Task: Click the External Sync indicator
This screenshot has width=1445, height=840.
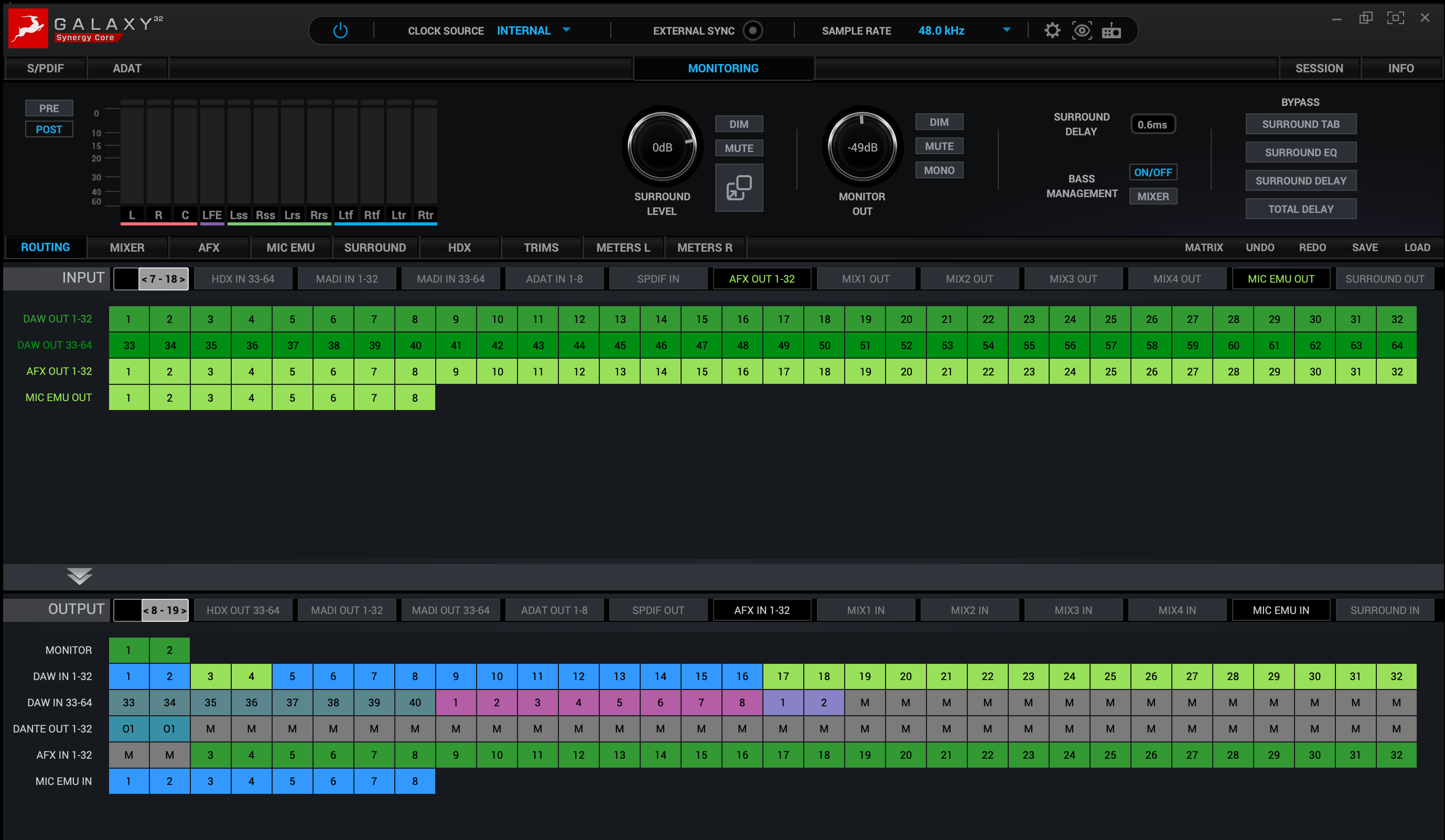Action: click(x=752, y=30)
